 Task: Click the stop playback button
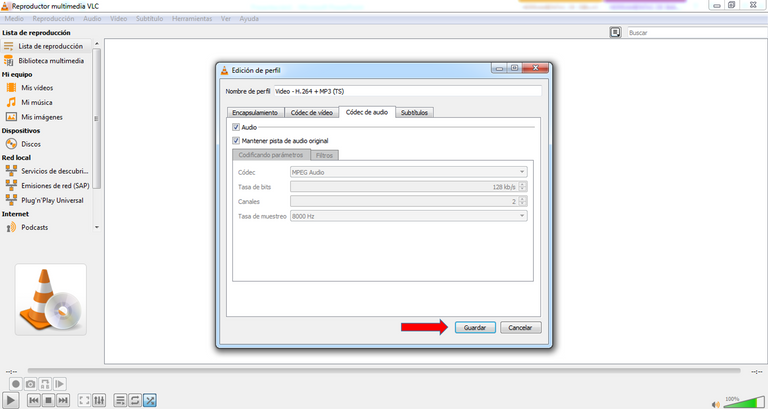(x=48, y=400)
